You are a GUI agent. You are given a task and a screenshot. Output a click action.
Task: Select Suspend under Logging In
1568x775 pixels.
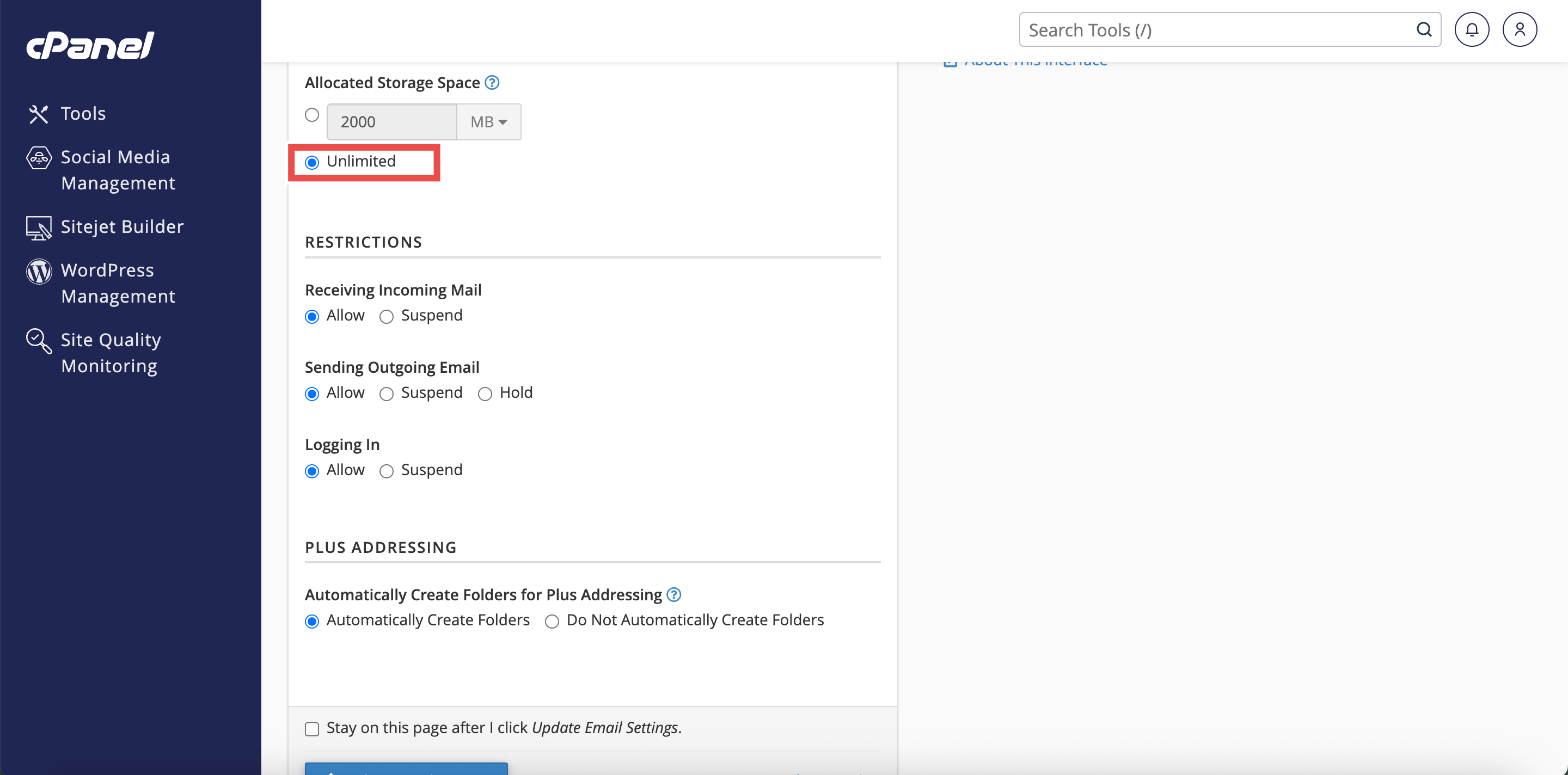387,471
